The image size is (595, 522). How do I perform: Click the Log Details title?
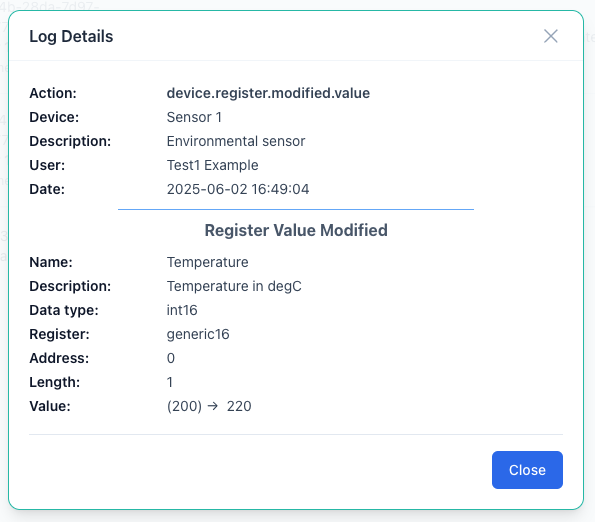71,36
